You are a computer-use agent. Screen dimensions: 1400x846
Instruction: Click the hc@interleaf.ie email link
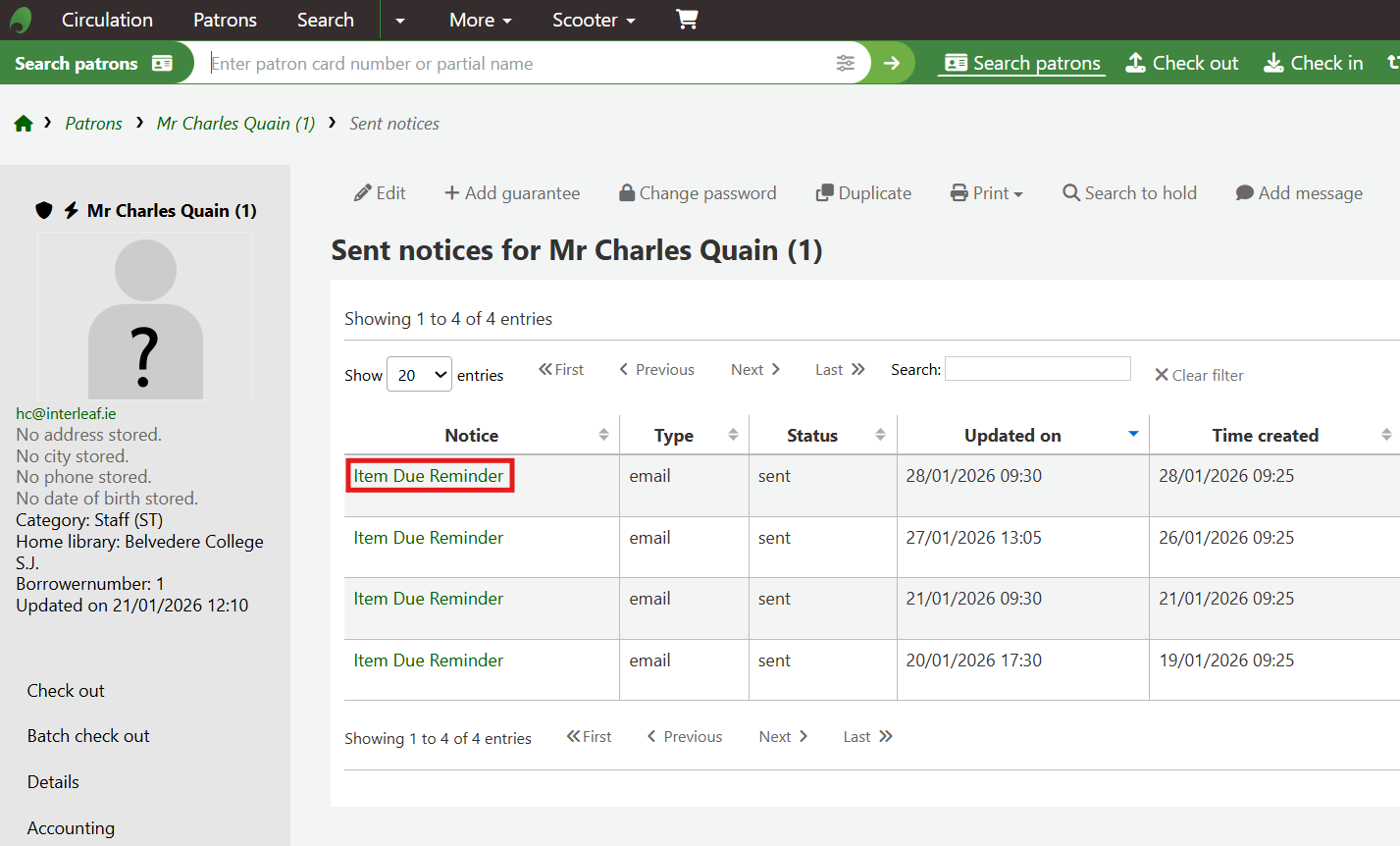coord(66,413)
